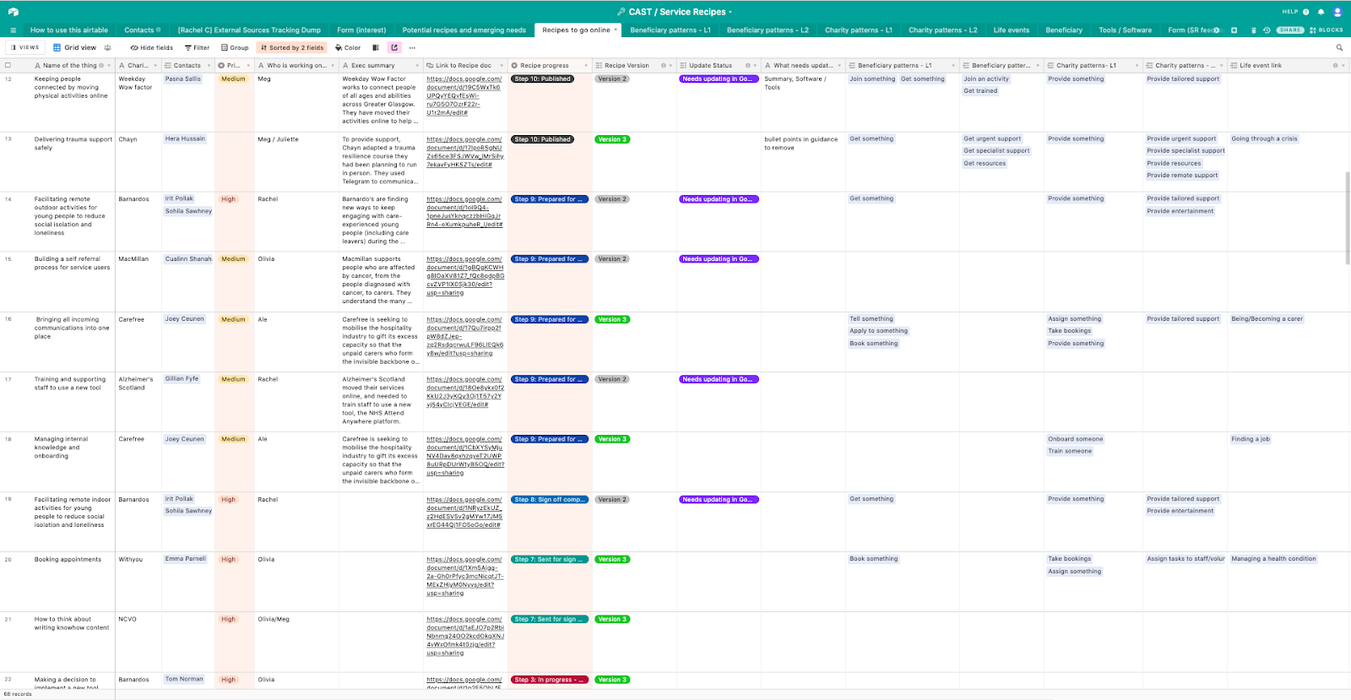Open Update Status column dropdown arrow
1351x700 pixels.
pos(755,65)
